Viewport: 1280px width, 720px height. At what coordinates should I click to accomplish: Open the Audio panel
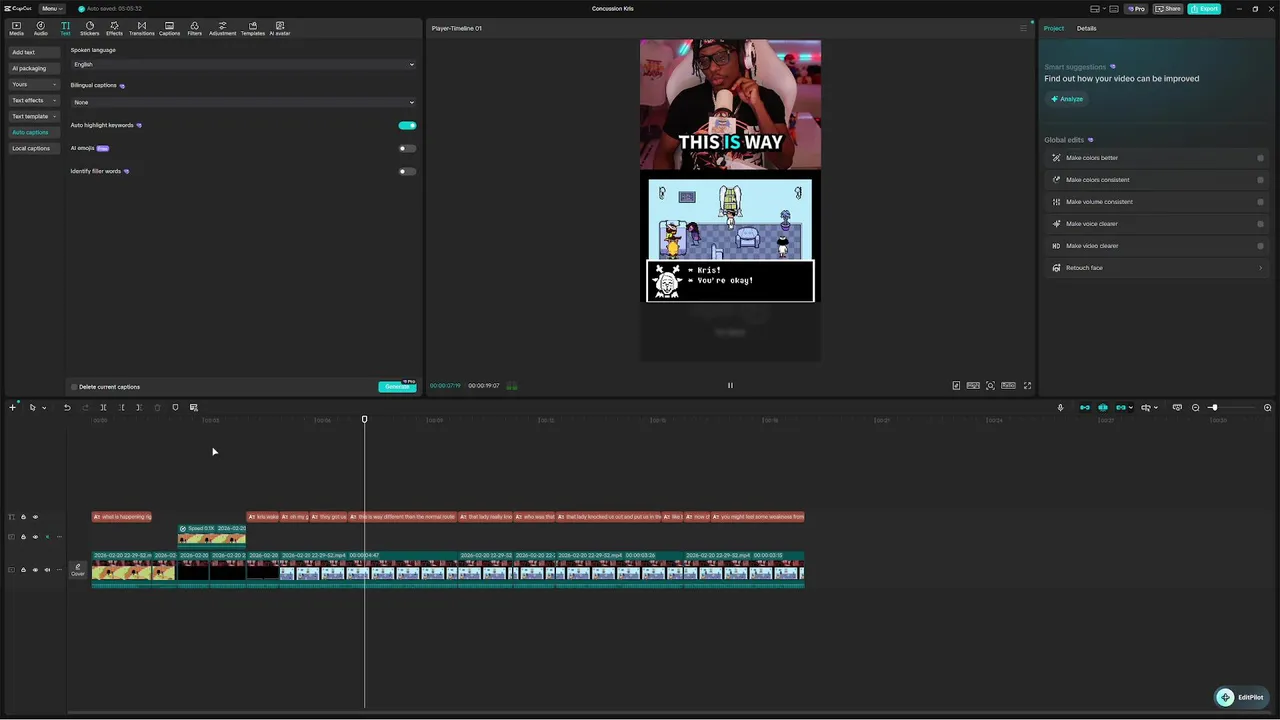click(x=41, y=28)
